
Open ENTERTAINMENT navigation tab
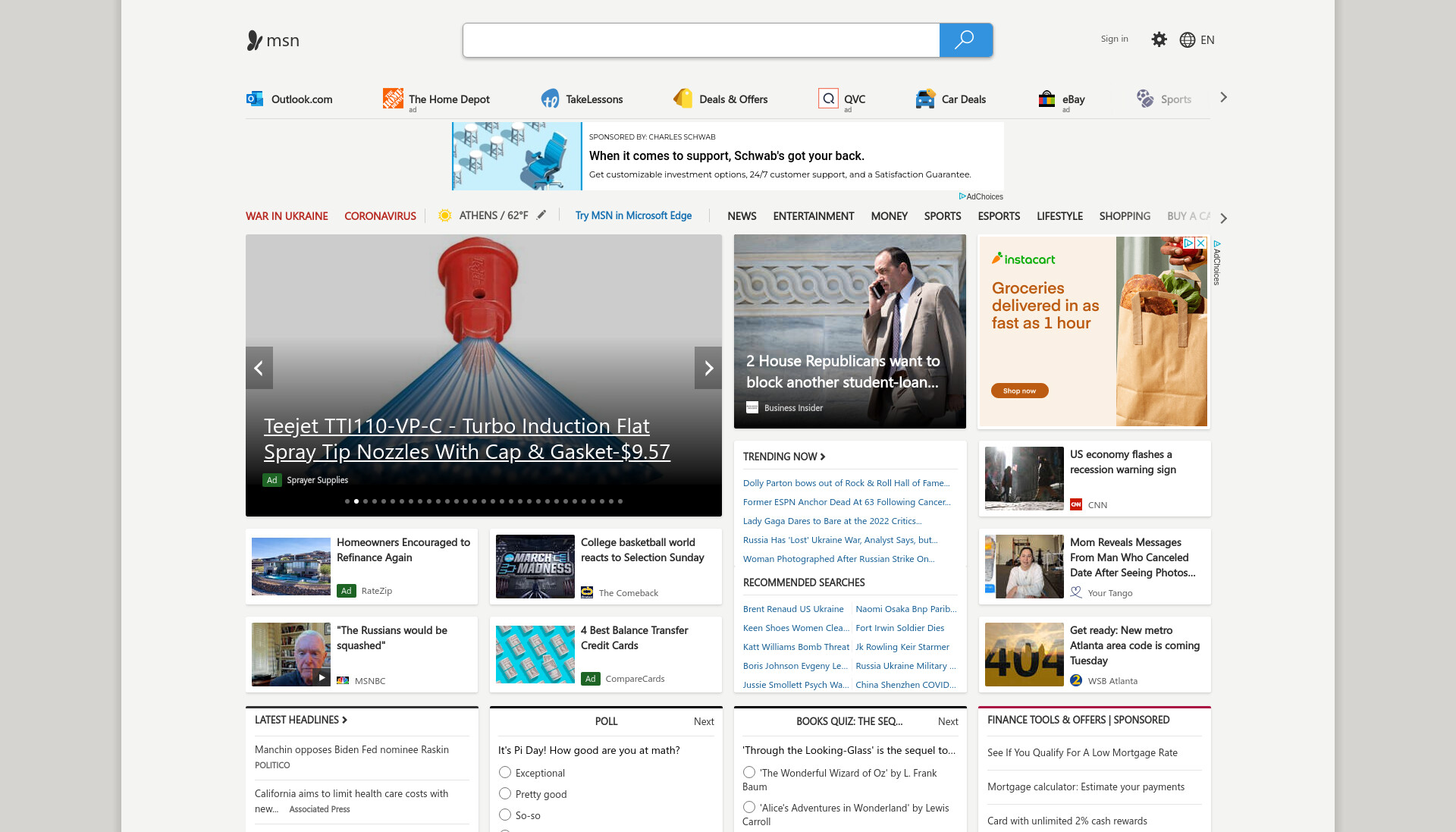tap(814, 216)
